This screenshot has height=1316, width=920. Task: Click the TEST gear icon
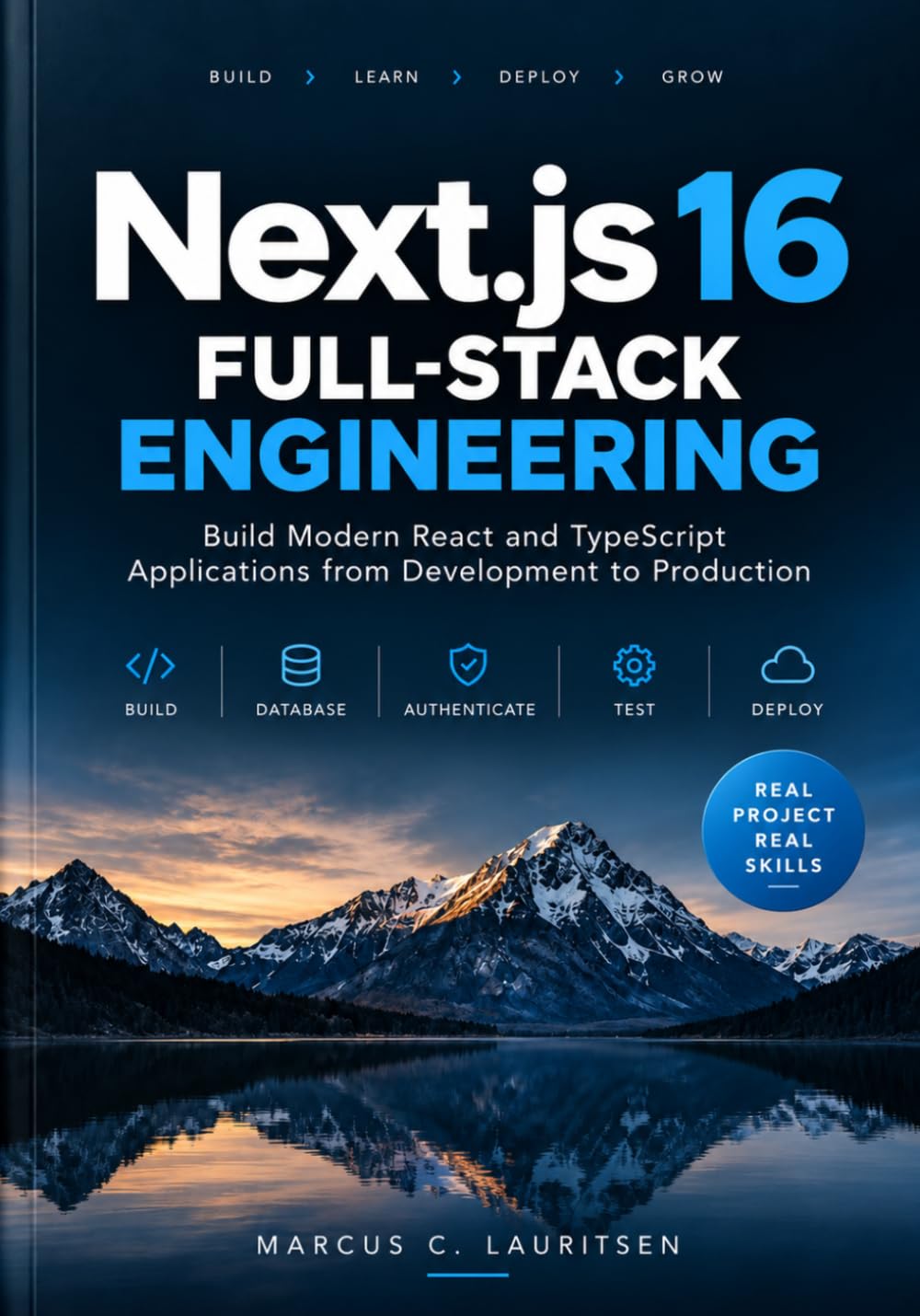[x=634, y=665]
